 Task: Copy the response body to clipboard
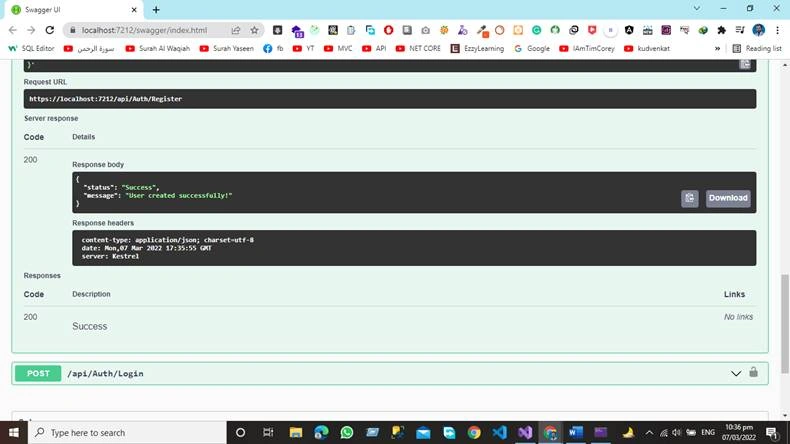click(x=689, y=198)
